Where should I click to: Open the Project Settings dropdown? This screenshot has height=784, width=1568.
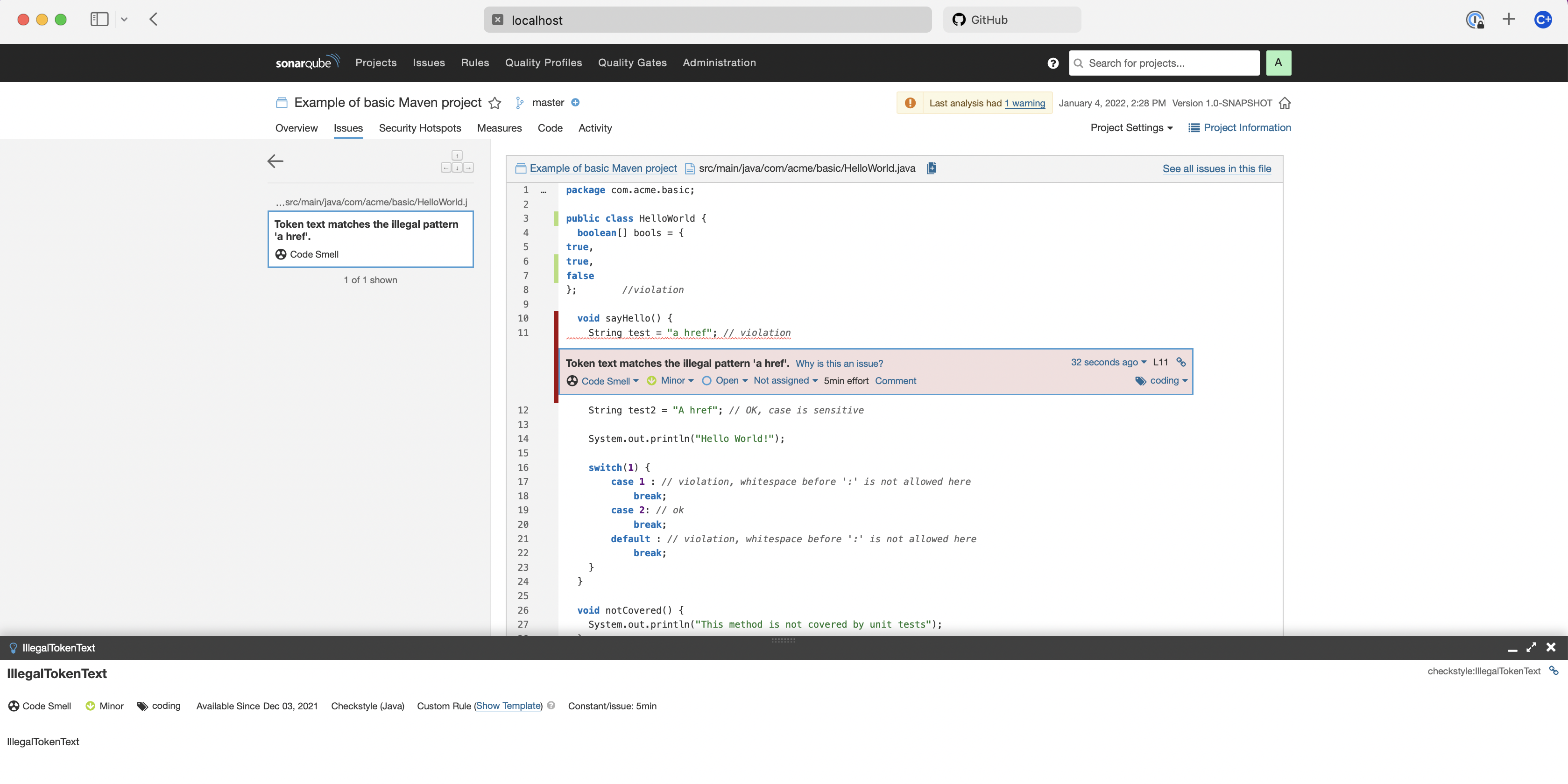1131,128
